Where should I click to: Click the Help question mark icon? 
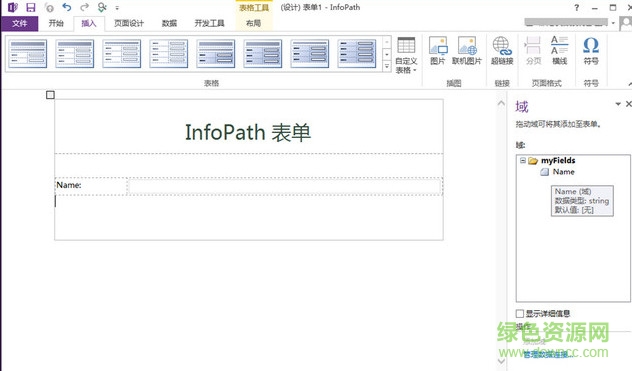tap(577, 8)
